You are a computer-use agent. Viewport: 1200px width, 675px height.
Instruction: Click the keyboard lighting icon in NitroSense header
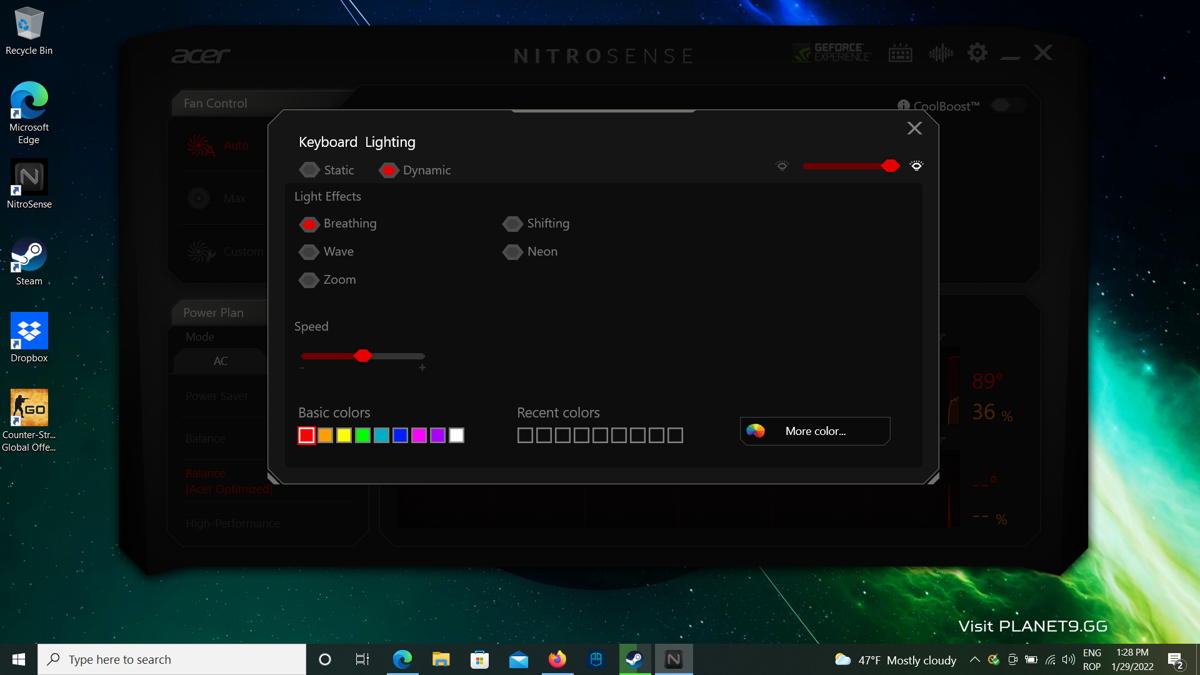click(900, 53)
